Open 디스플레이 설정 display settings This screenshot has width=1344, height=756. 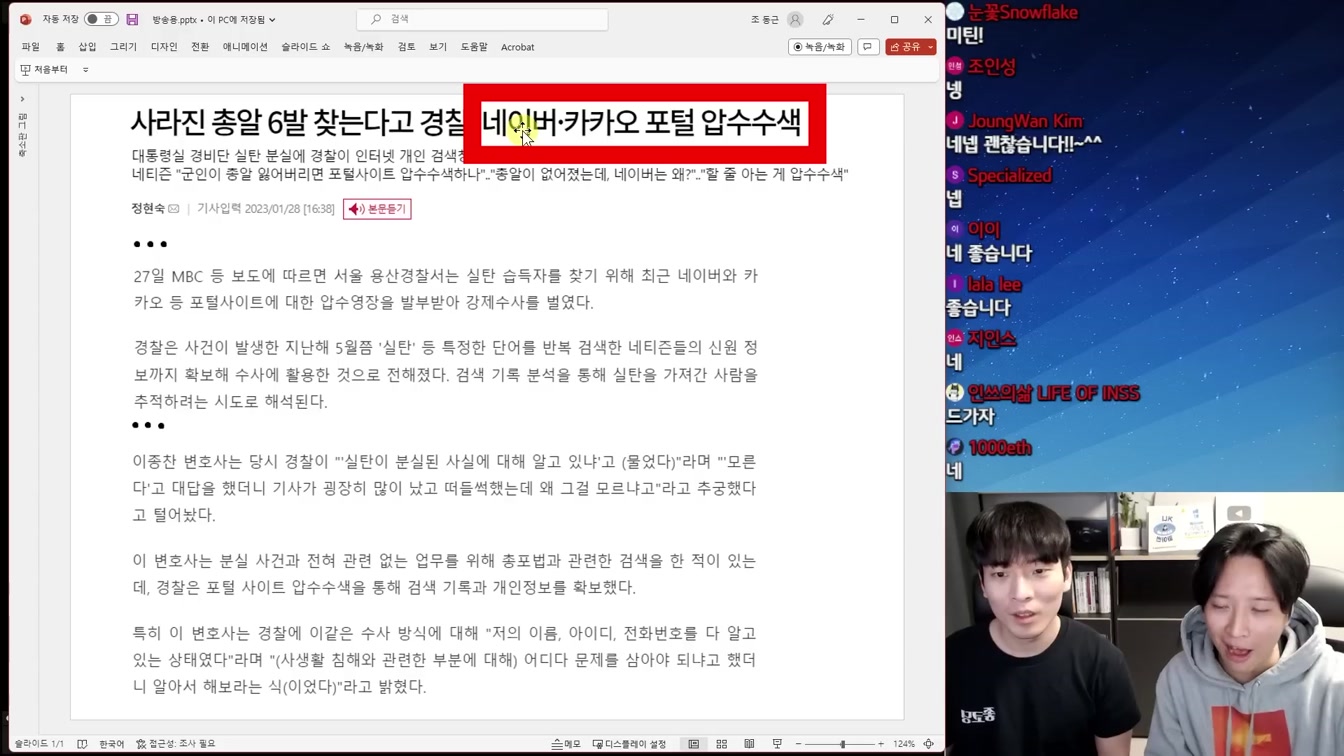pyautogui.click(x=629, y=744)
